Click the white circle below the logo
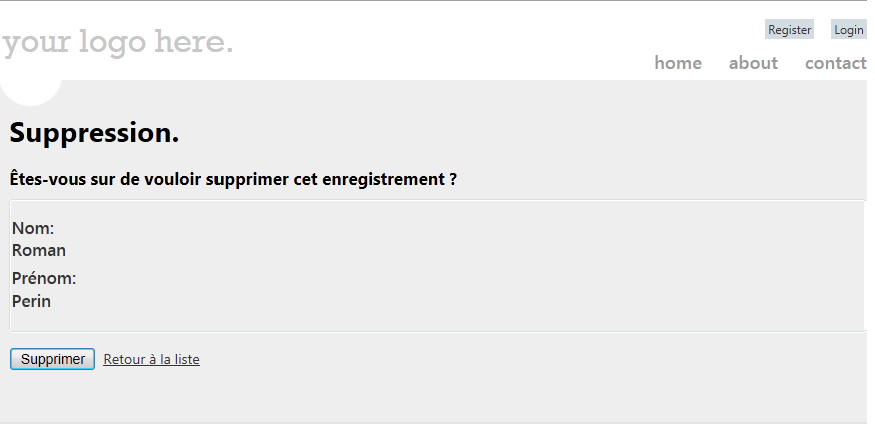Screen dimensions: 875x424 coord(31,90)
